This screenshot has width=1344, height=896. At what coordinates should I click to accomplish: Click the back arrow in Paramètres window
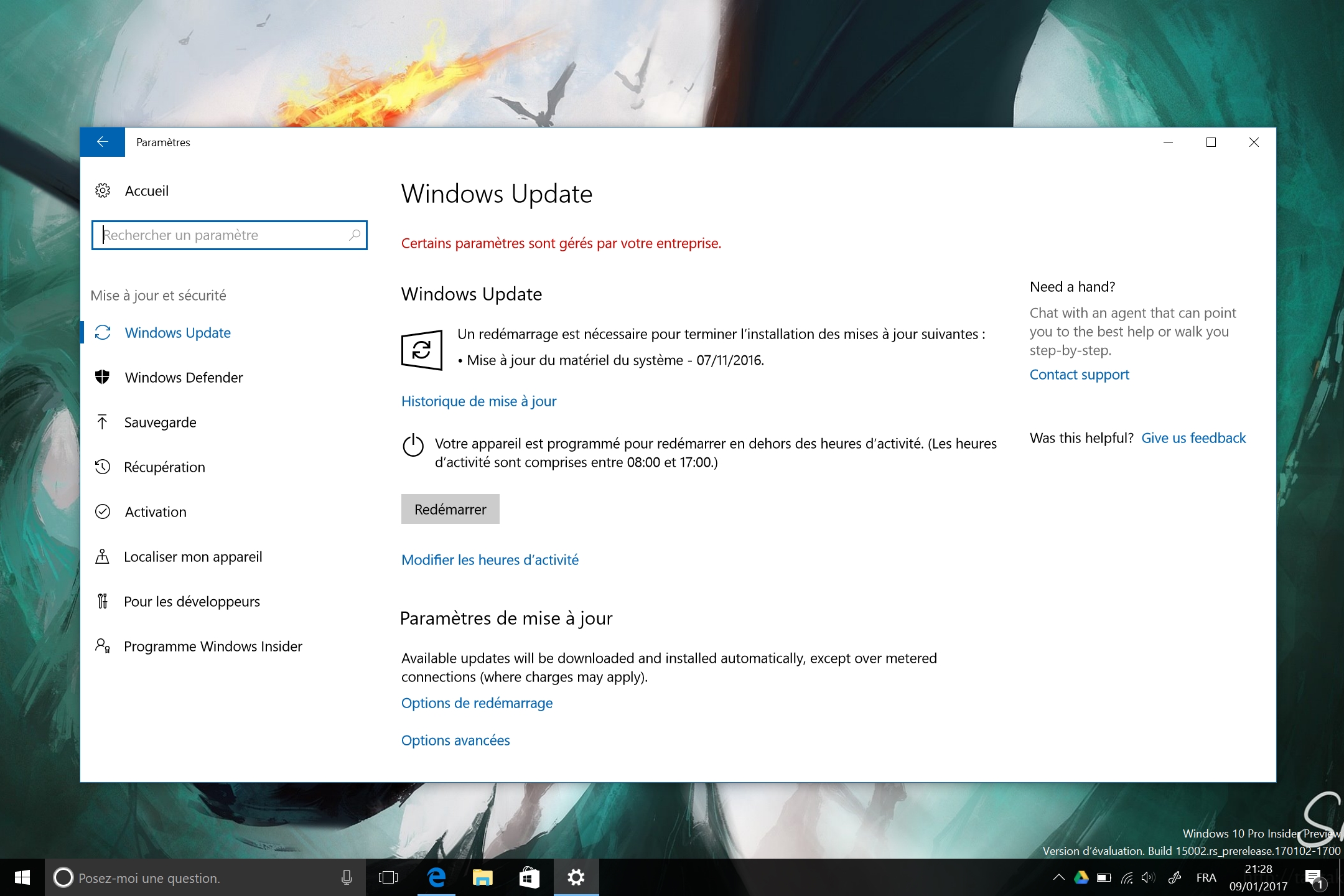[x=103, y=142]
